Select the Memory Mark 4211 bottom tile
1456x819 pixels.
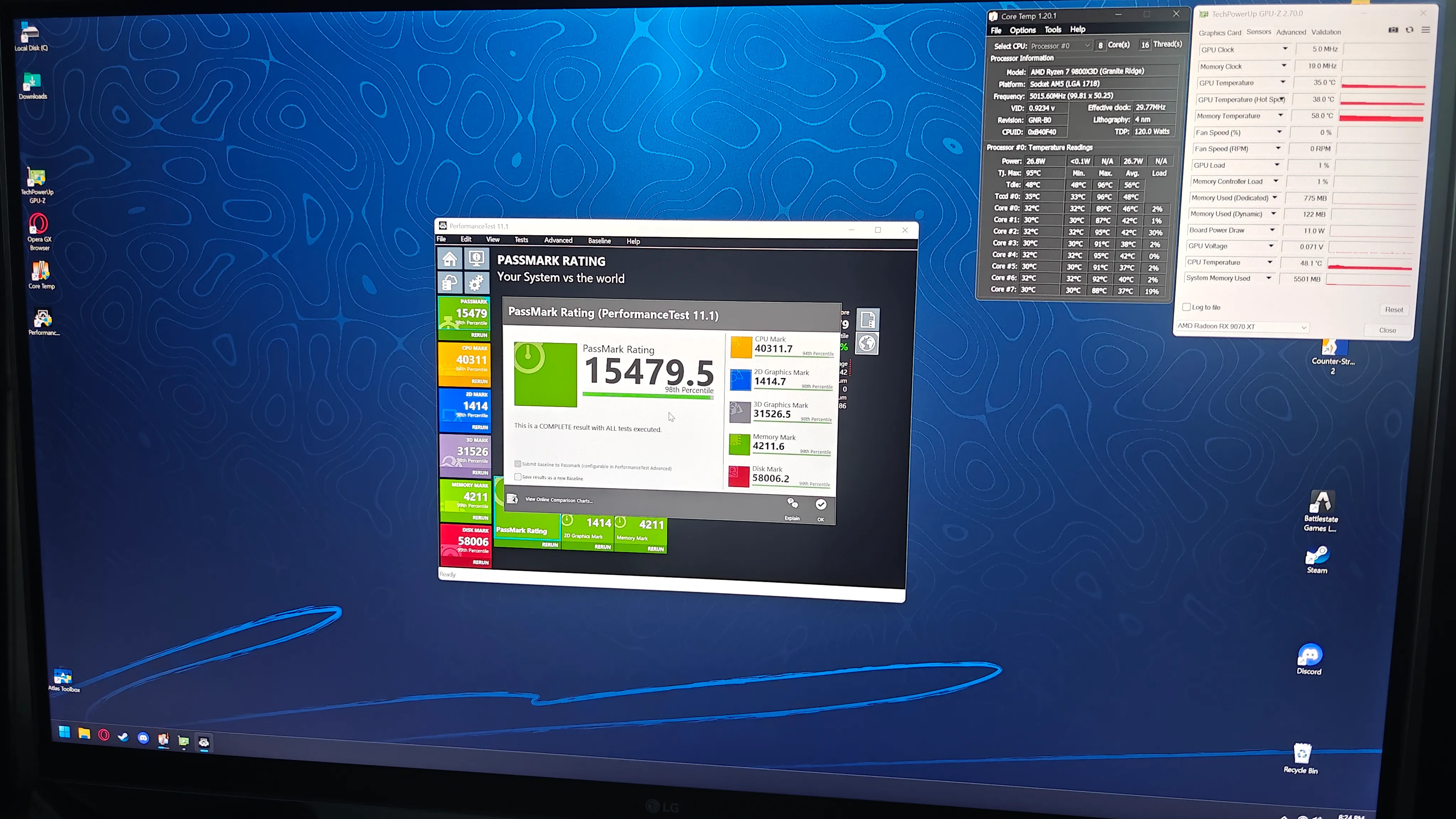[x=640, y=534]
